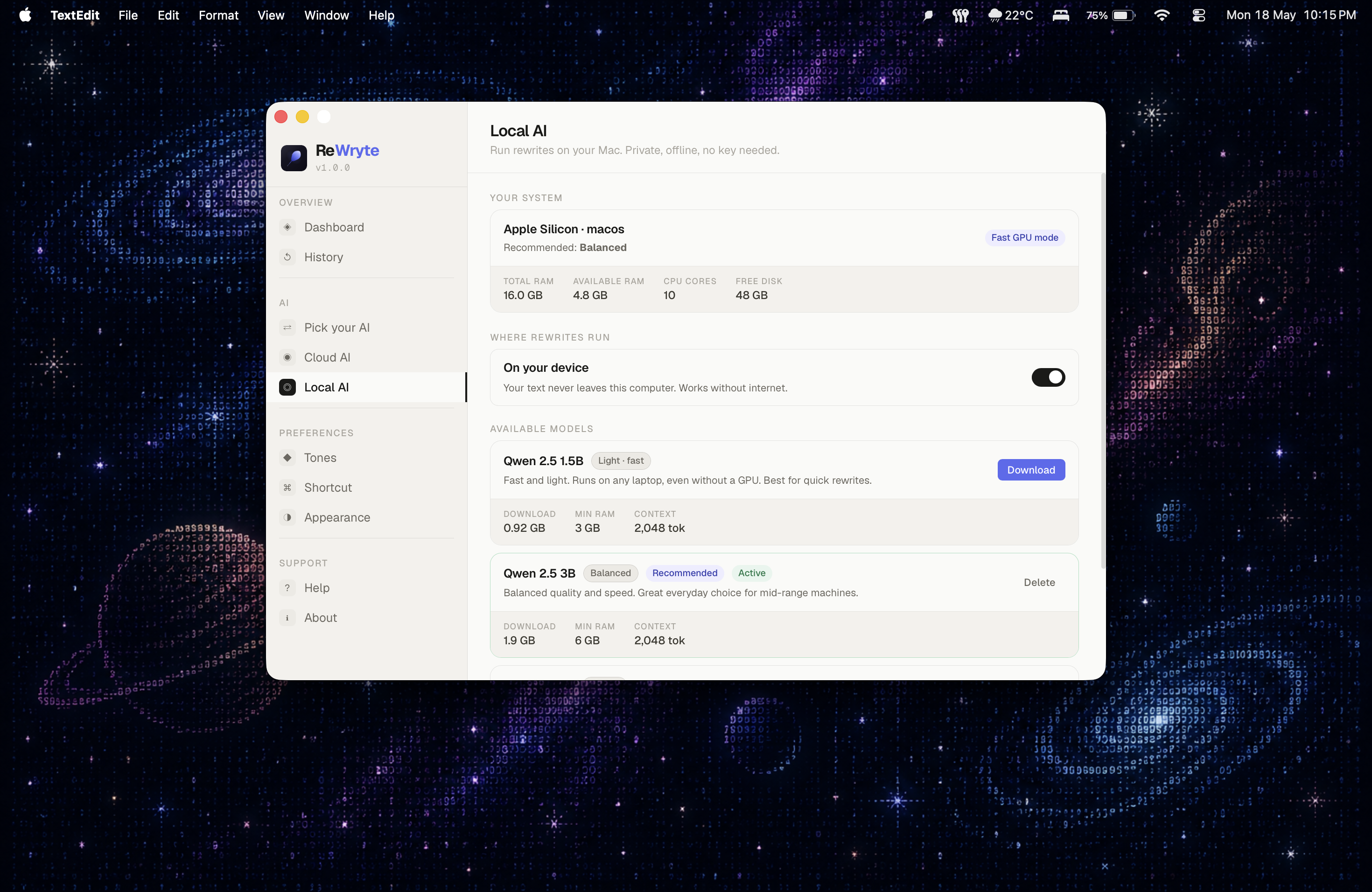Open the Format menu
1372x892 pixels.
pos(218,15)
